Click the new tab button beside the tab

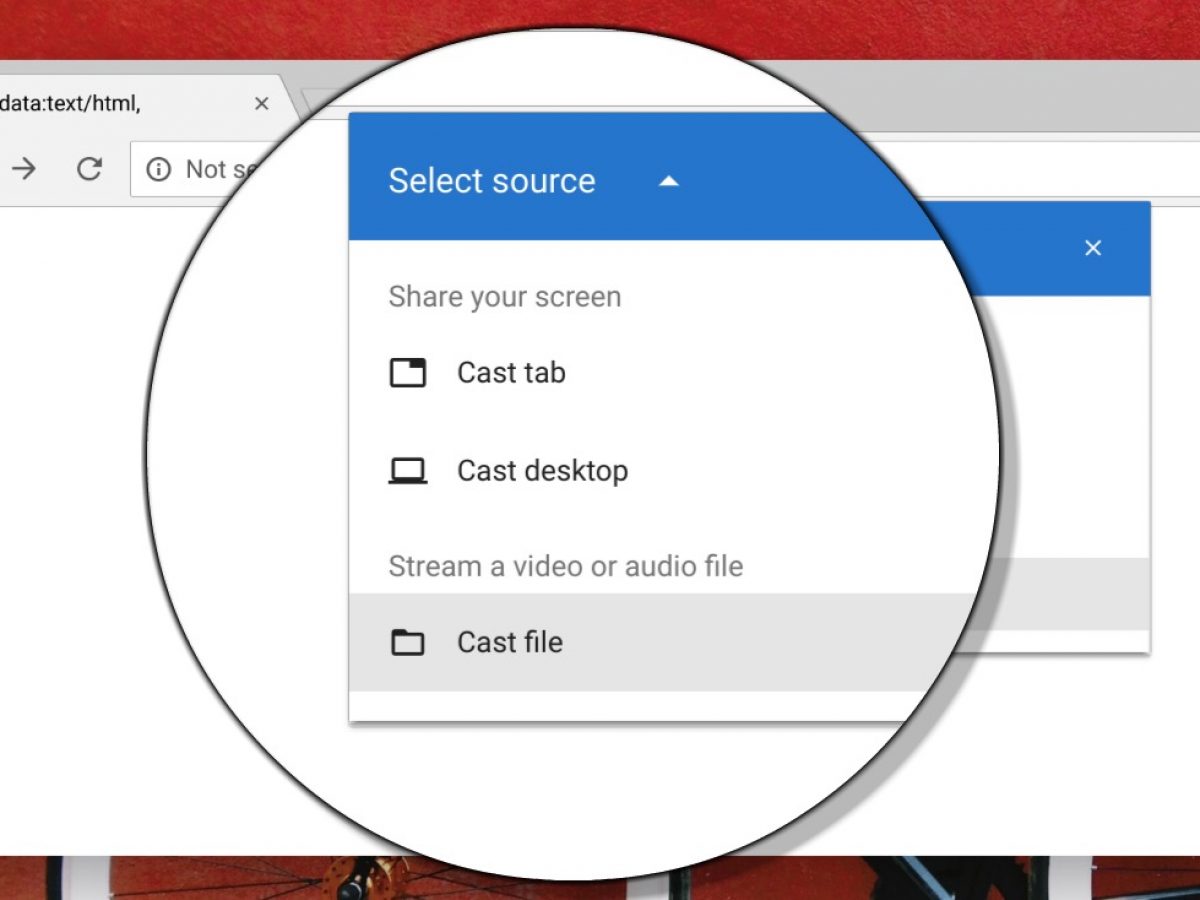click(x=318, y=101)
